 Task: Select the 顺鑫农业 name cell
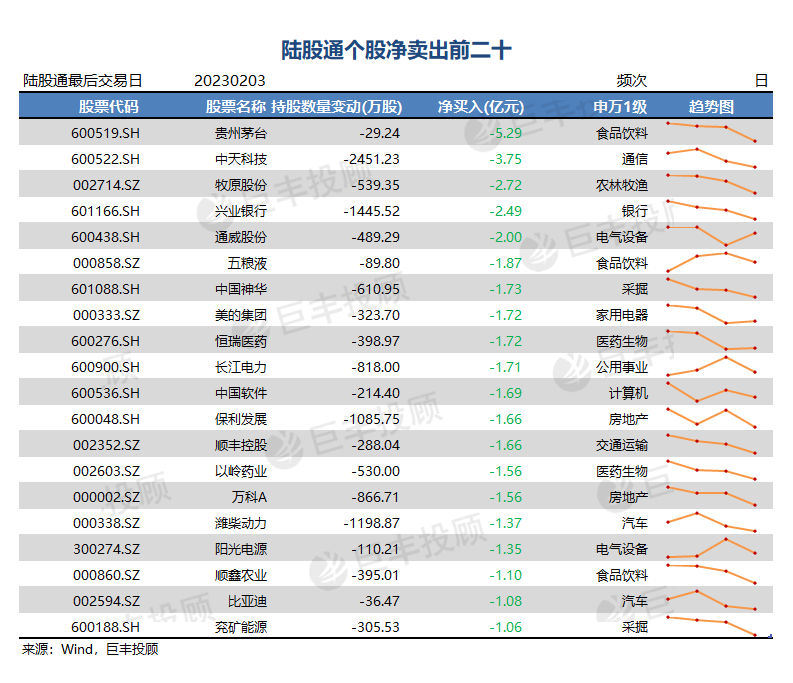[x=241, y=576]
